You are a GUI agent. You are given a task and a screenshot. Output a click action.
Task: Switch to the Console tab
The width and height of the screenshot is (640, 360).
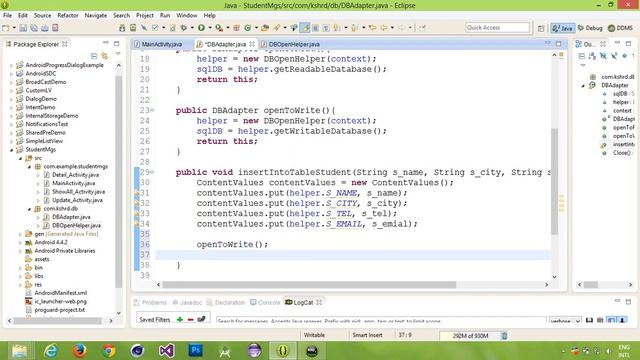(x=265, y=302)
